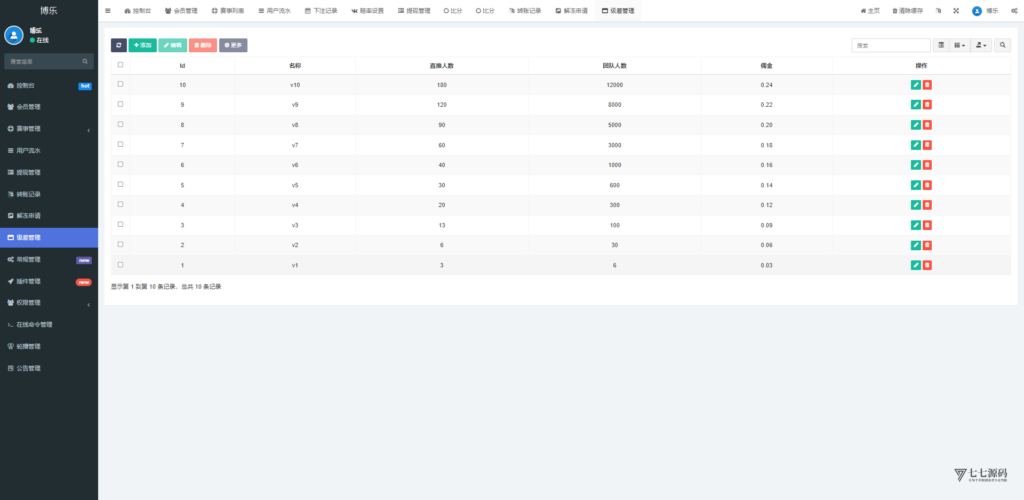Select the checkbox for row v5
Image resolution: width=1024 pixels, height=500 pixels.
pyautogui.click(x=120, y=184)
